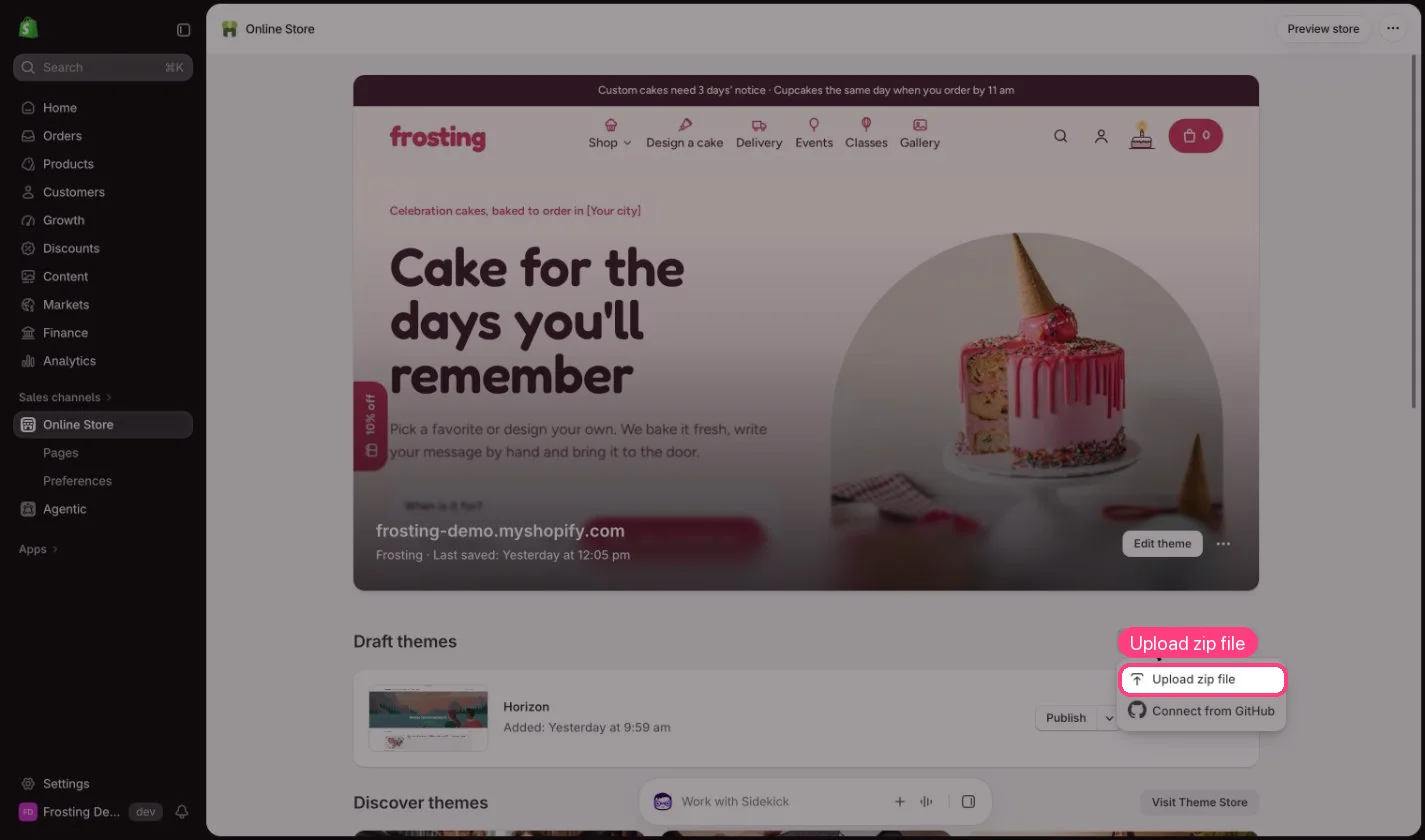Click the dev badge beside the store name

coord(146,812)
